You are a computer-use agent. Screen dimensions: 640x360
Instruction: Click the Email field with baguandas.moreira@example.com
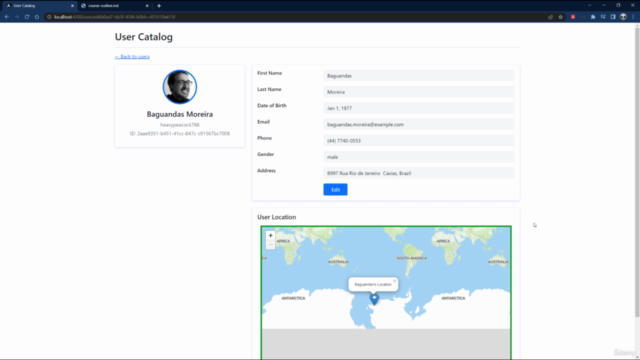(419, 124)
